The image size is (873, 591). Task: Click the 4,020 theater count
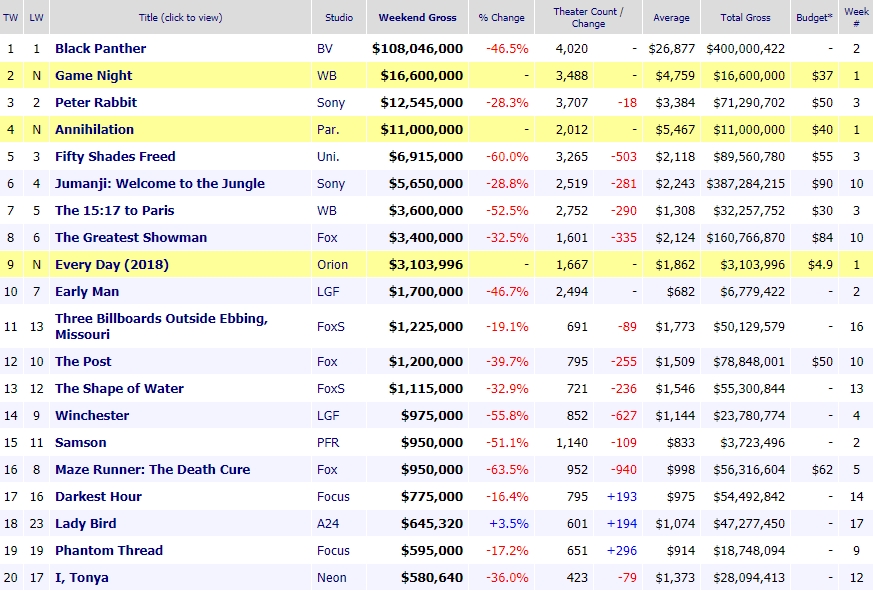(572, 48)
